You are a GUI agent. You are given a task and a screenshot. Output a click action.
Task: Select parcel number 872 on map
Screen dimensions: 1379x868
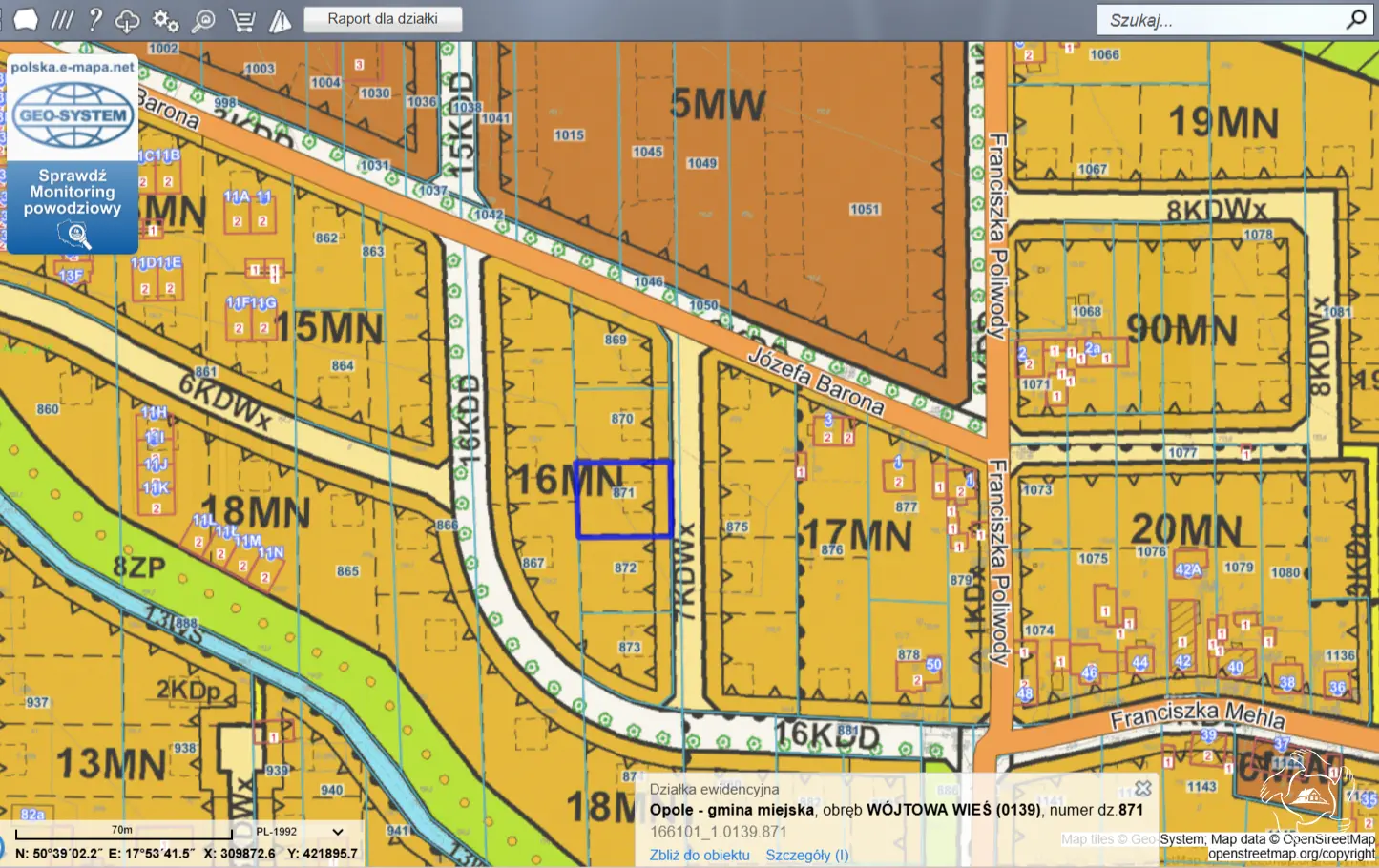(x=625, y=568)
